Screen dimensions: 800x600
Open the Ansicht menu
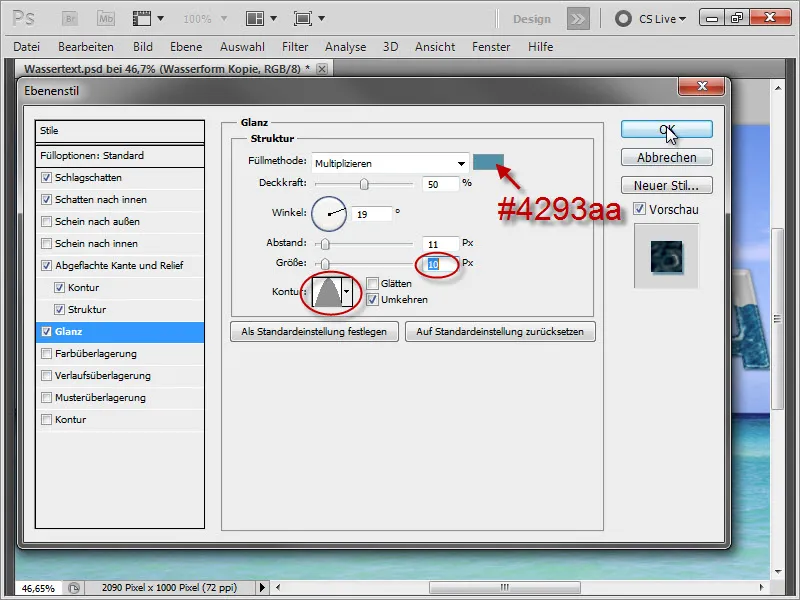[x=435, y=47]
